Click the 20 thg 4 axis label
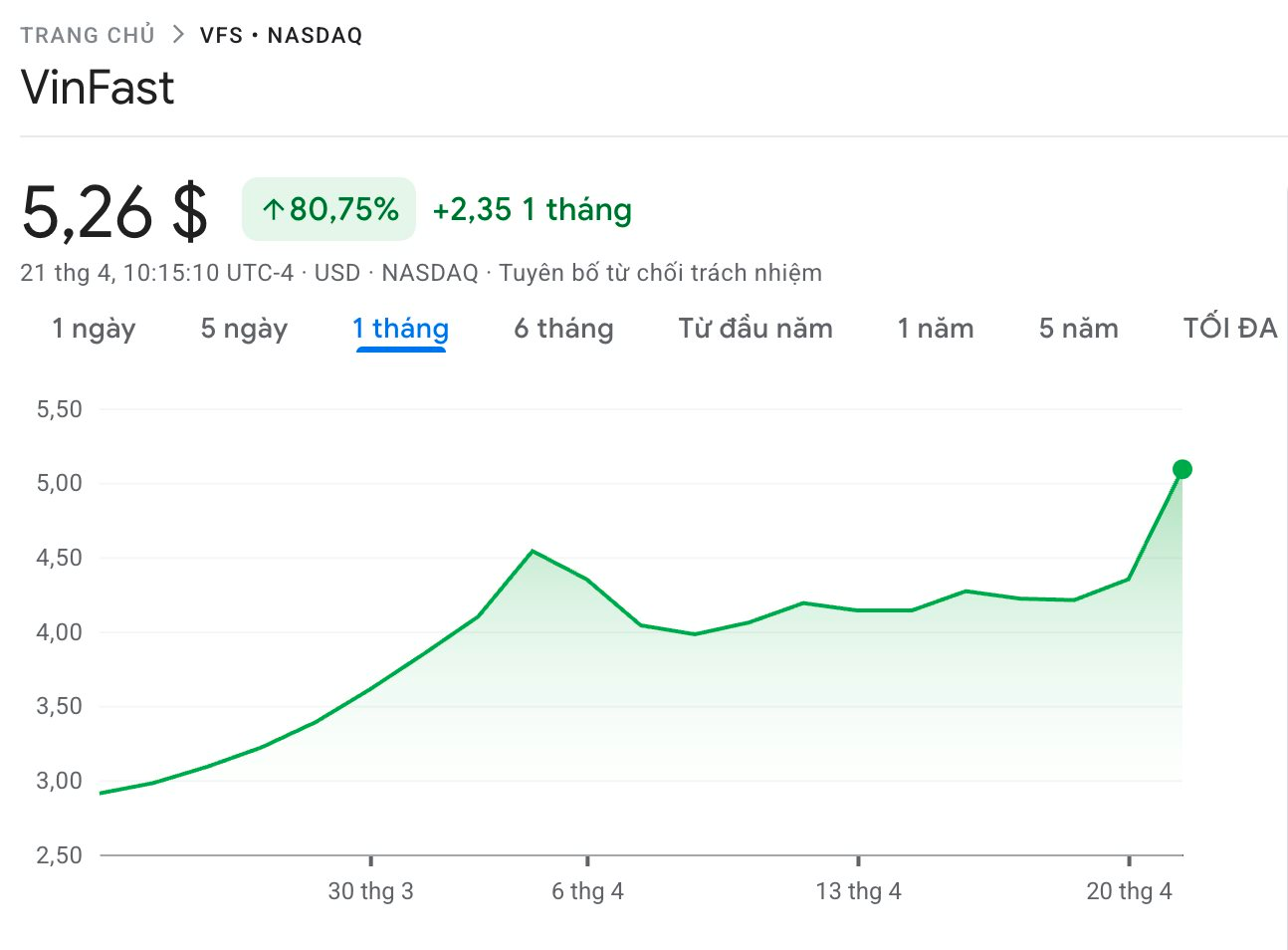 click(1129, 891)
